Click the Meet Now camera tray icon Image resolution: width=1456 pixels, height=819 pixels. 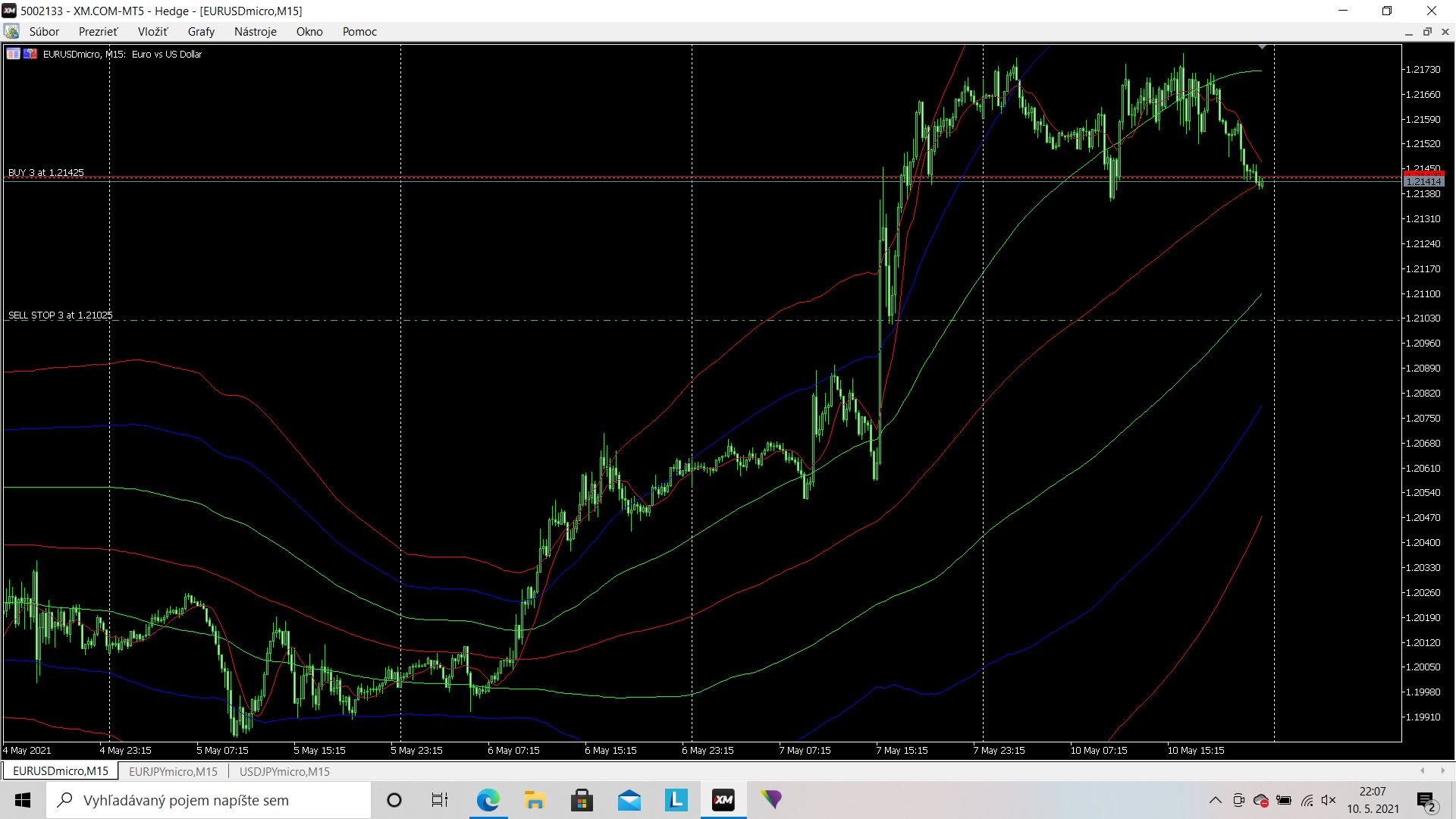(1239, 800)
